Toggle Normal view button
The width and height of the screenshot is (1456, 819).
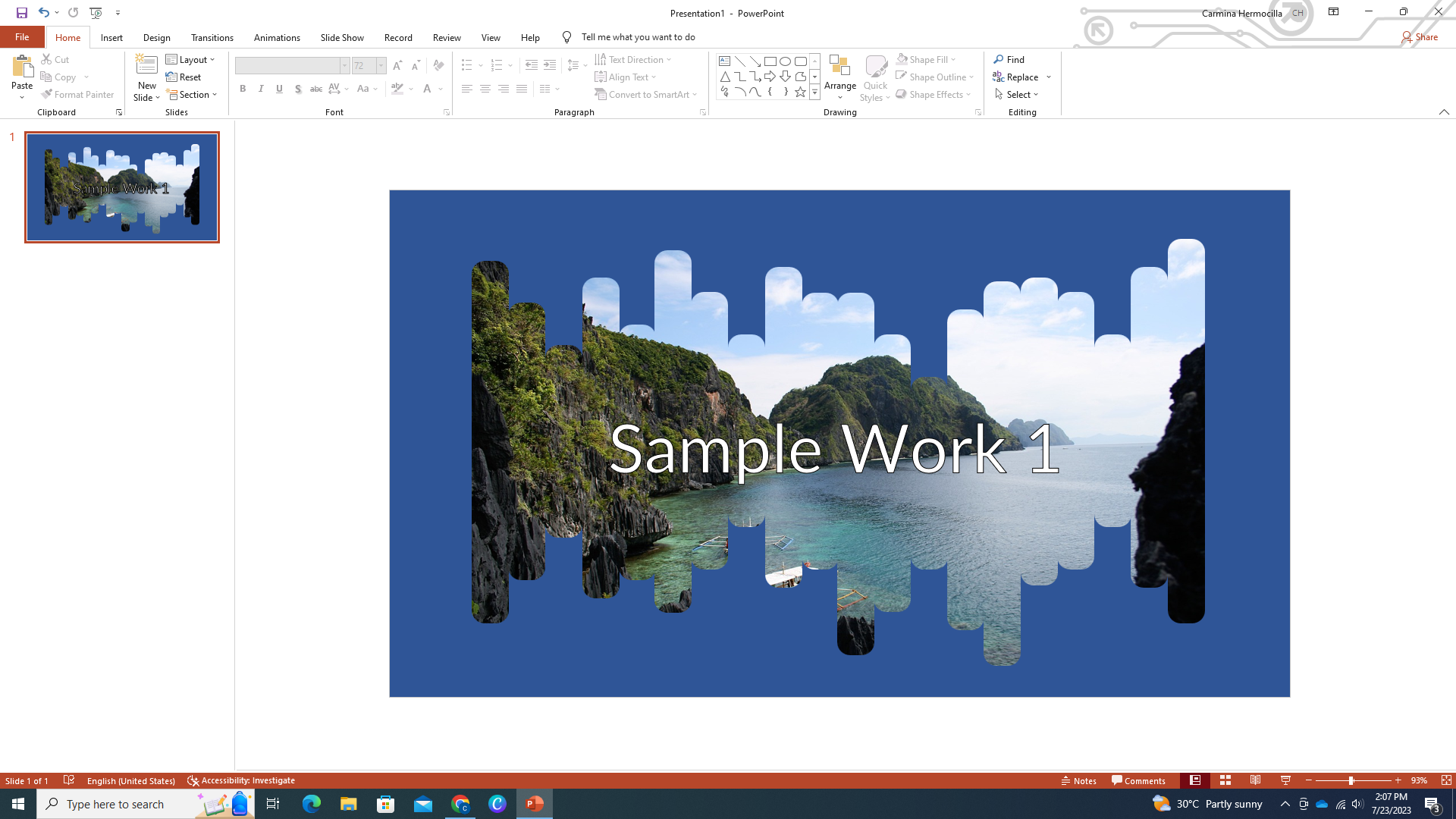[x=1195, y=780]
